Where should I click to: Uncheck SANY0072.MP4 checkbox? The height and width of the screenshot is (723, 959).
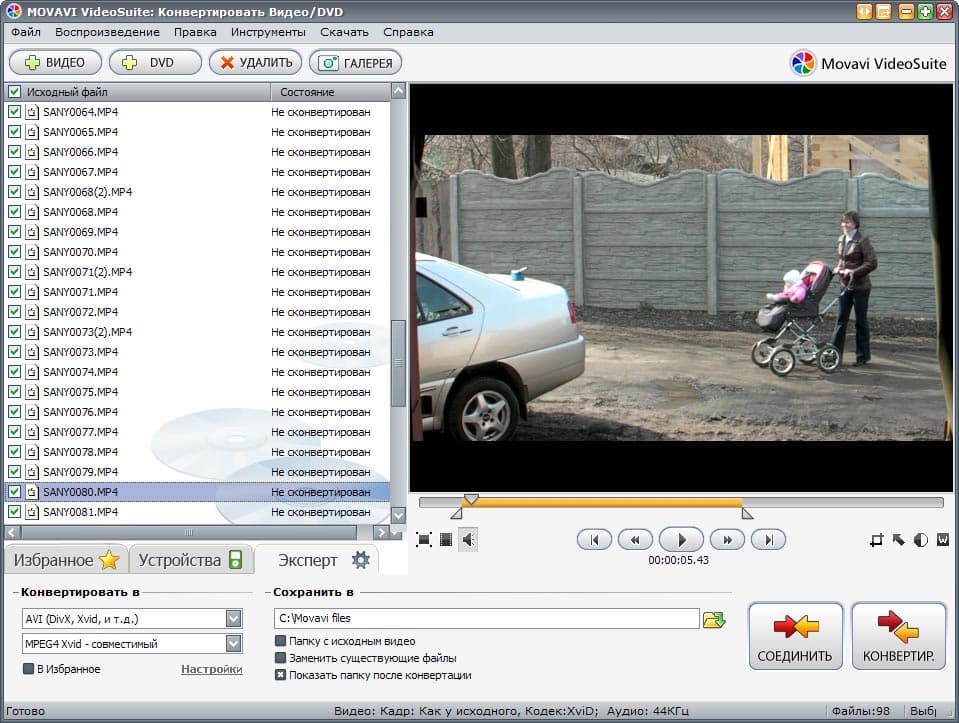coord(14,311)
